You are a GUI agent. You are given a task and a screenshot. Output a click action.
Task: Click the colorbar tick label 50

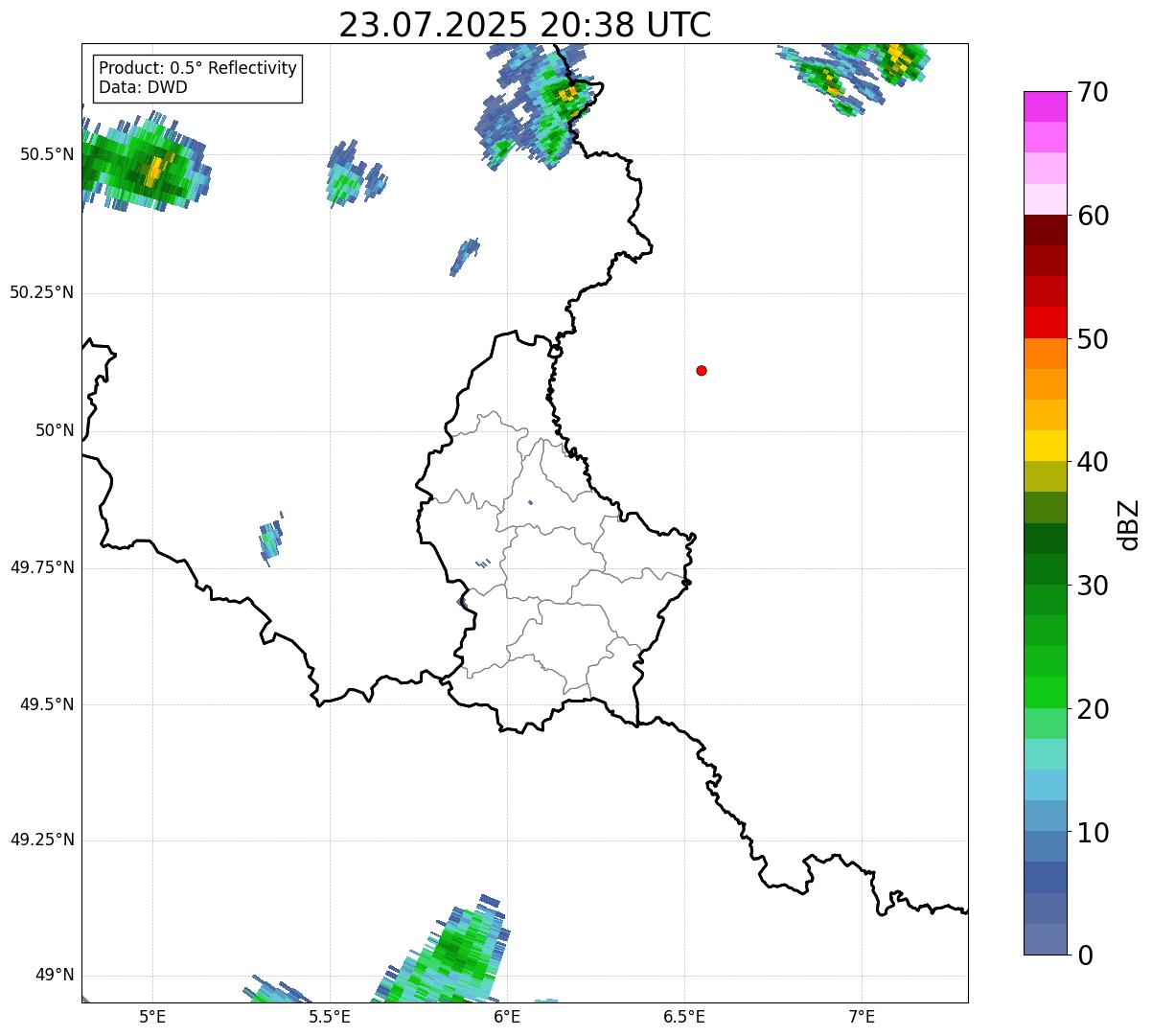[x=1093, y=339]
